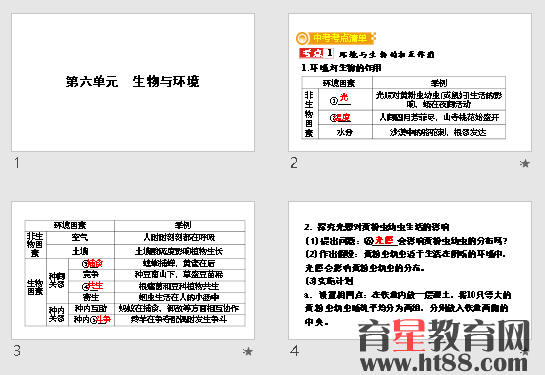
Task: Click the 寄生 cell in the slide 3 table
Action: (91, 297)
